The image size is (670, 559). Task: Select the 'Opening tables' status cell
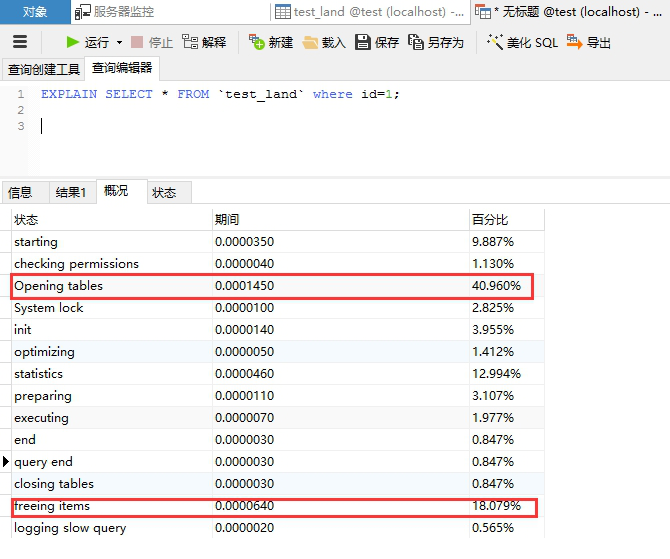pyautogui.click(x=112, y=285)
